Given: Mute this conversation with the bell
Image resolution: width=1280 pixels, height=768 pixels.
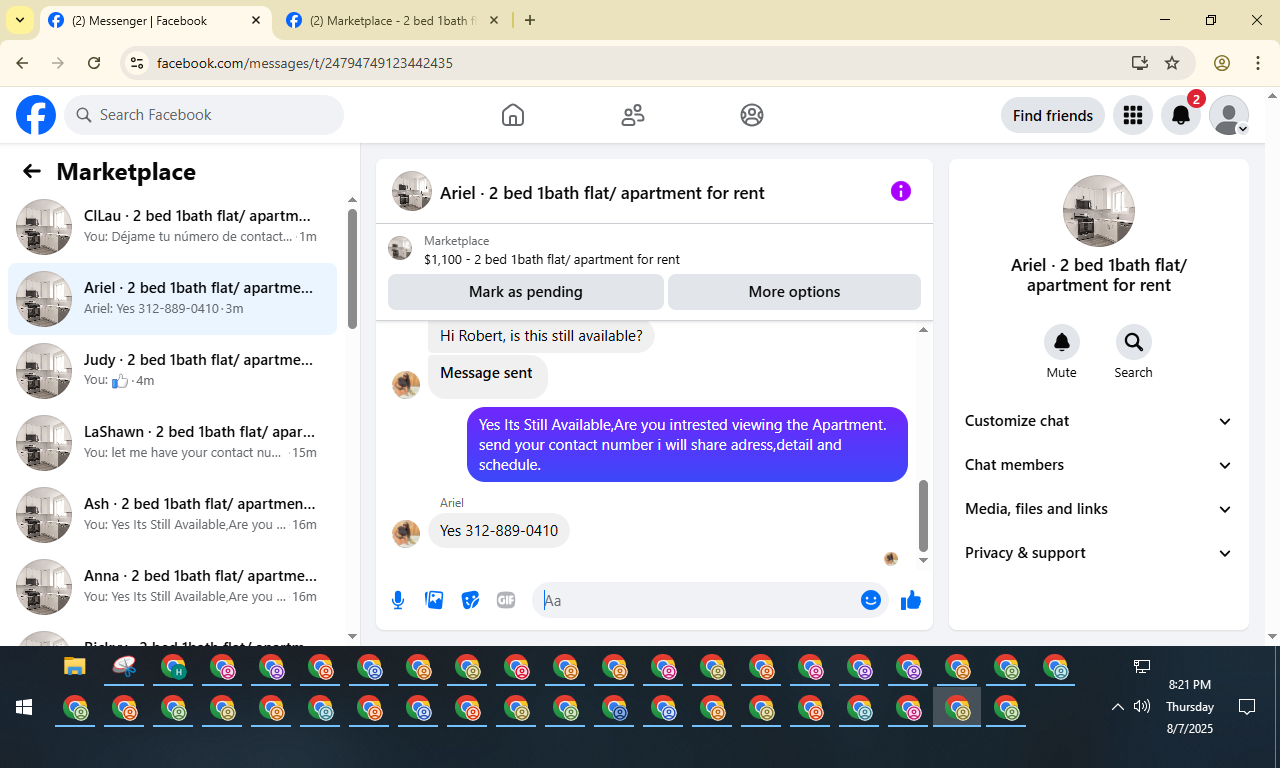Looking at the screenshot, I should 1062,342.
